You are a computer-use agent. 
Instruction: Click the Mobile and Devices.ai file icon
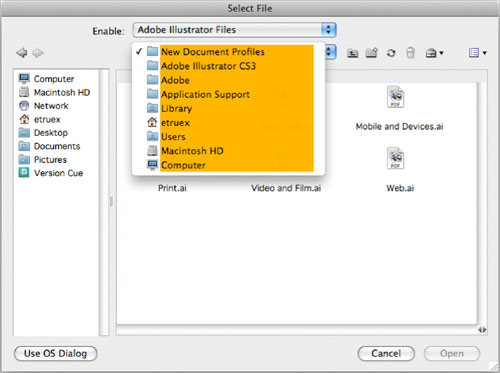[395, 97]
